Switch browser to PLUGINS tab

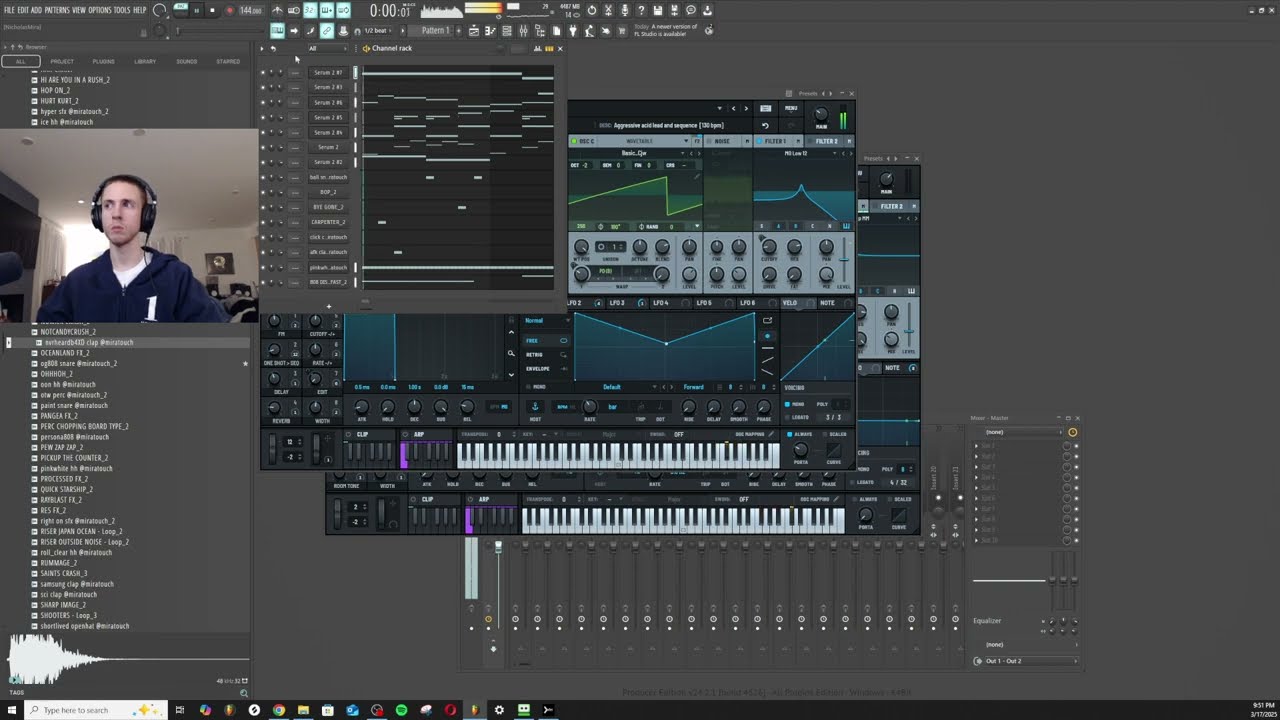(103, 61)
